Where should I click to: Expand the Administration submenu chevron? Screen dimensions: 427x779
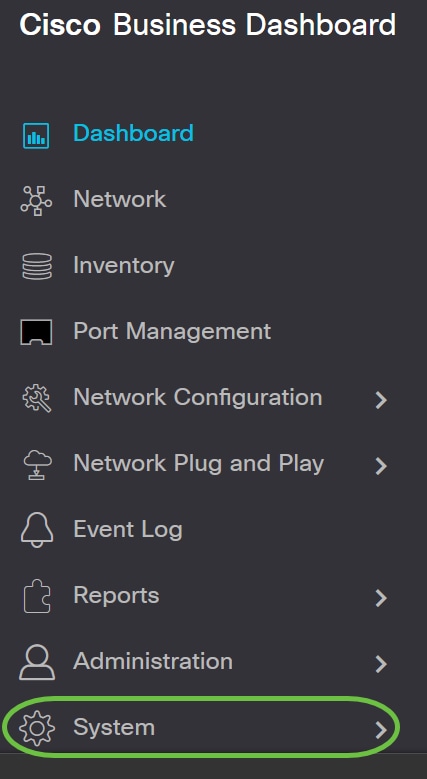381,664
